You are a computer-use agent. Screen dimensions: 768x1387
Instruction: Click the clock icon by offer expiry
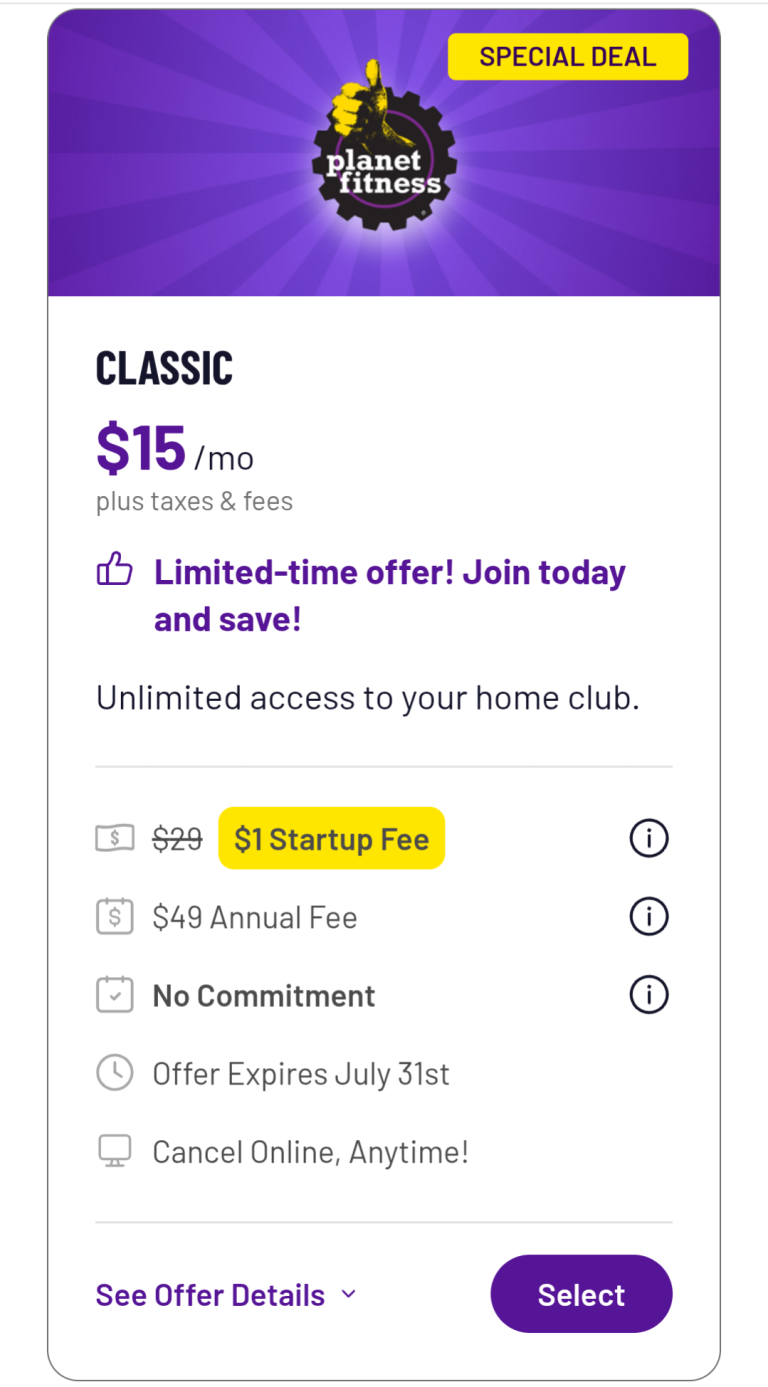[x=115, y=1073]
